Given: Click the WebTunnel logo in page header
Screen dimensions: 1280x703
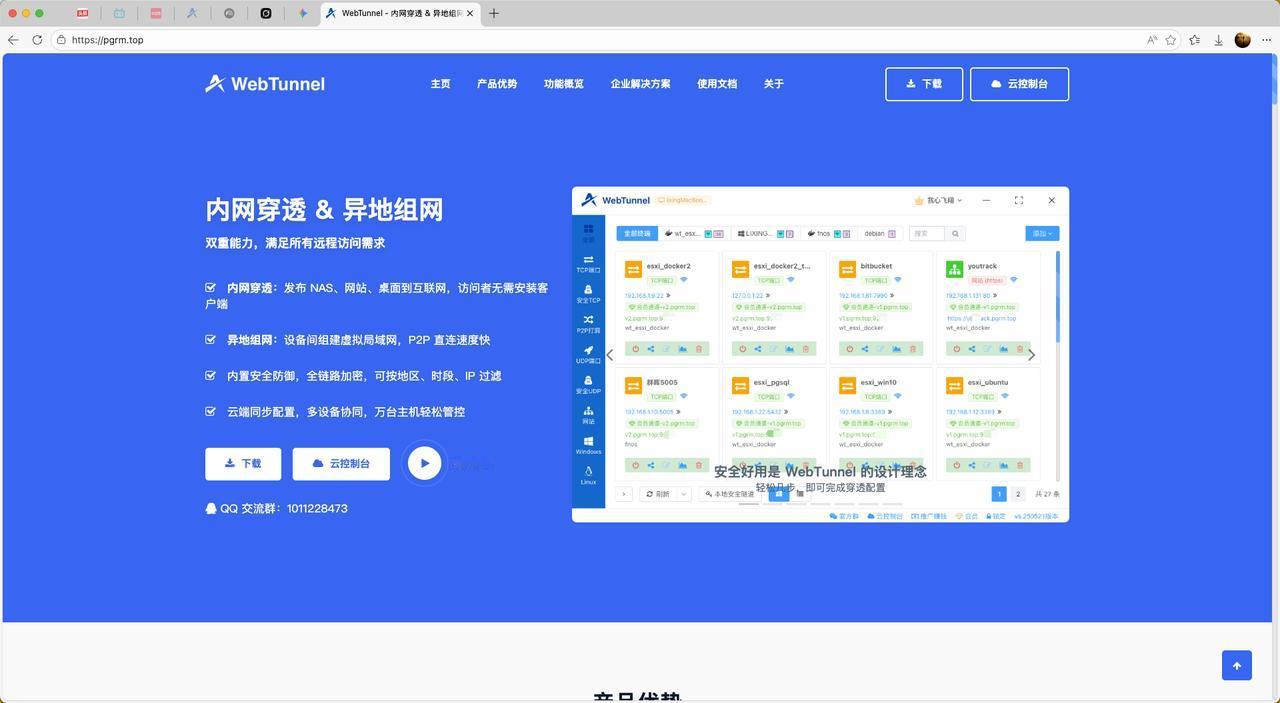Looking at the screenshot, I should point(265,84).
